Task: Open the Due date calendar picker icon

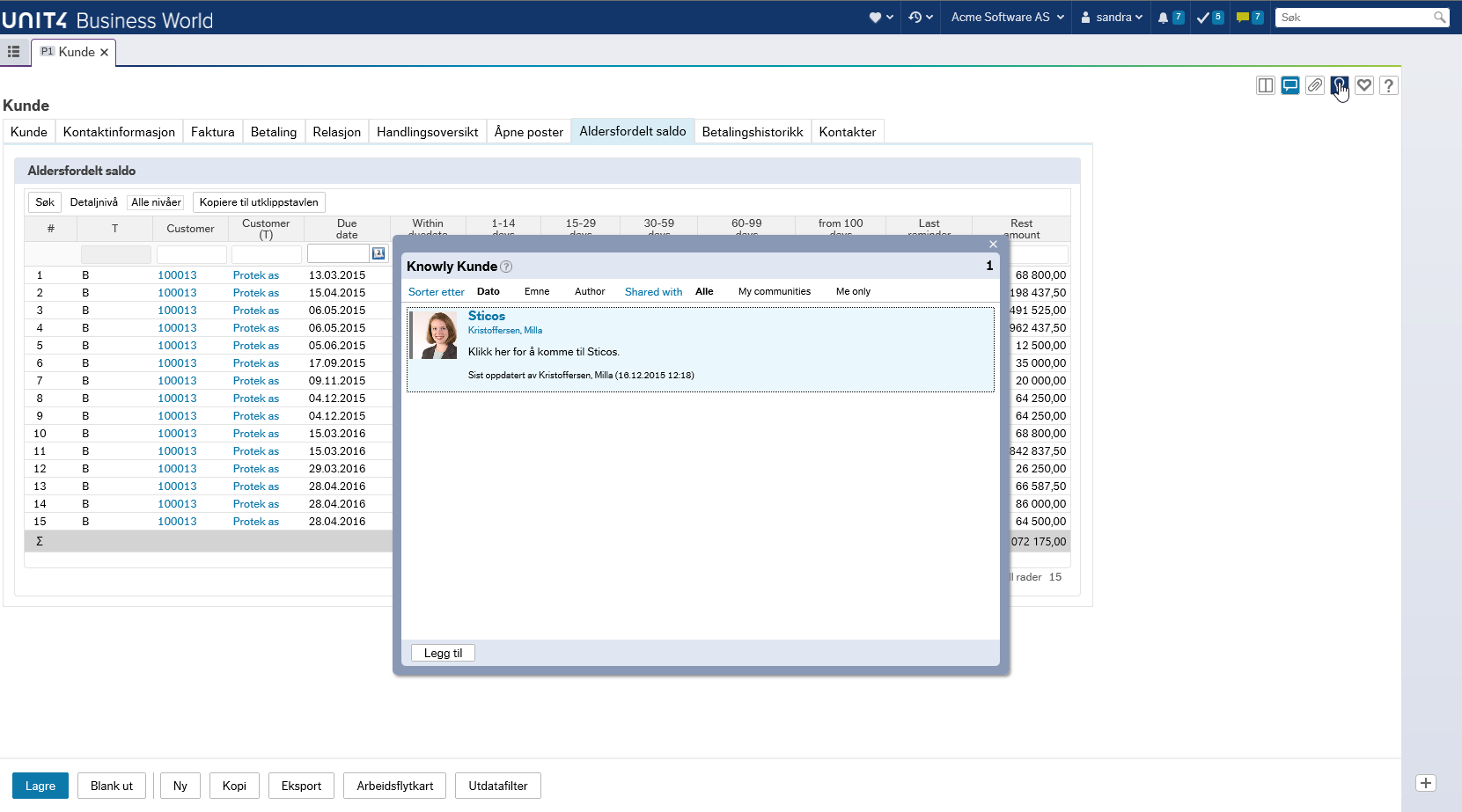Action: [x=378, y=253]
